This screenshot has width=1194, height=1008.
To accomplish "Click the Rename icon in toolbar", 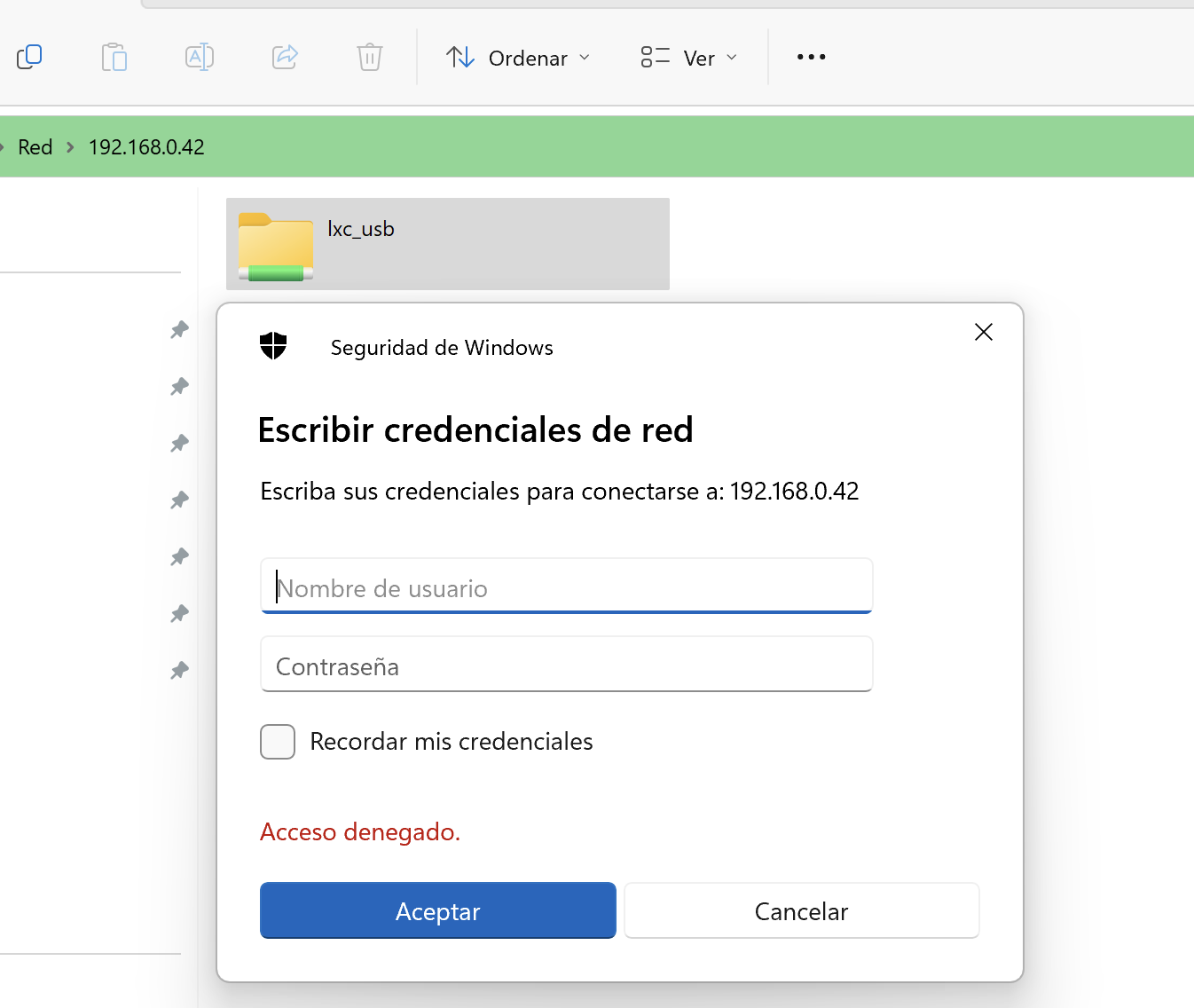I will [x=200, y=57].
